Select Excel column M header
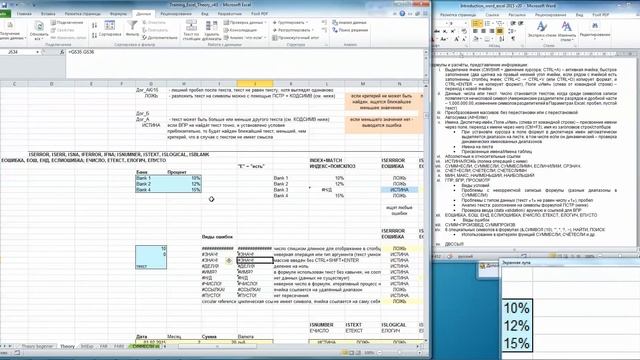The width and height of the screenshot is (640, 360). (362, 84)
